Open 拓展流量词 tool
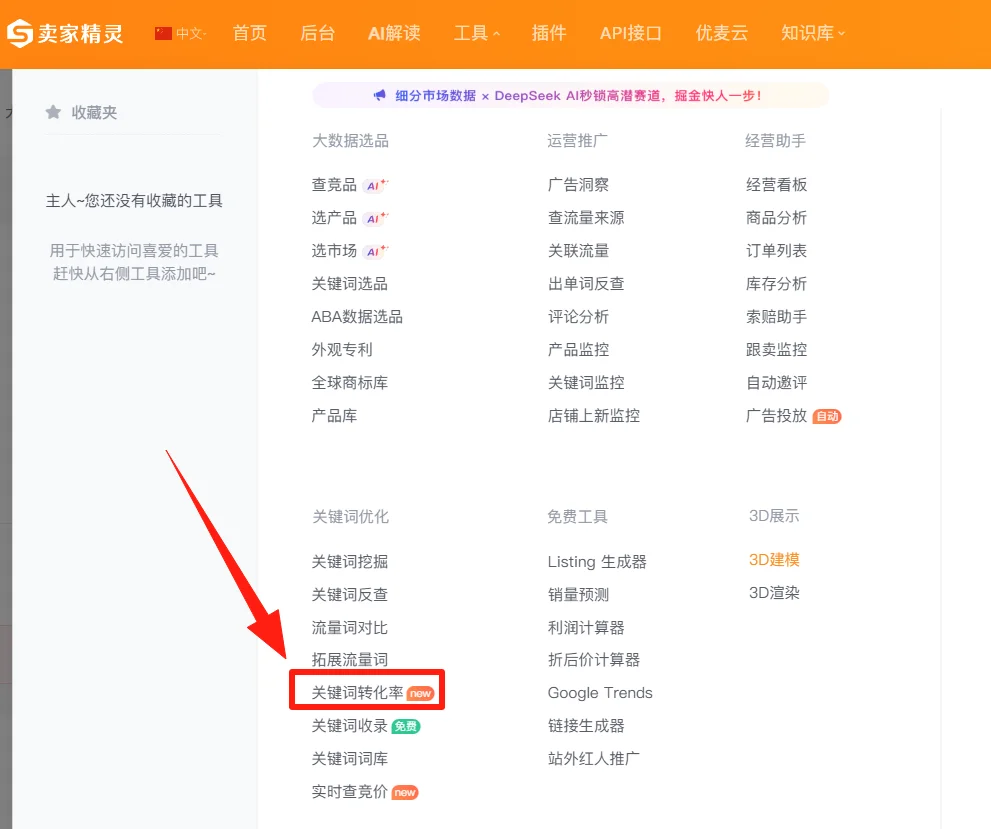Image resolution: width=991 pixels, height=829 pixels. pyautogui.click(x=350, y=659)
